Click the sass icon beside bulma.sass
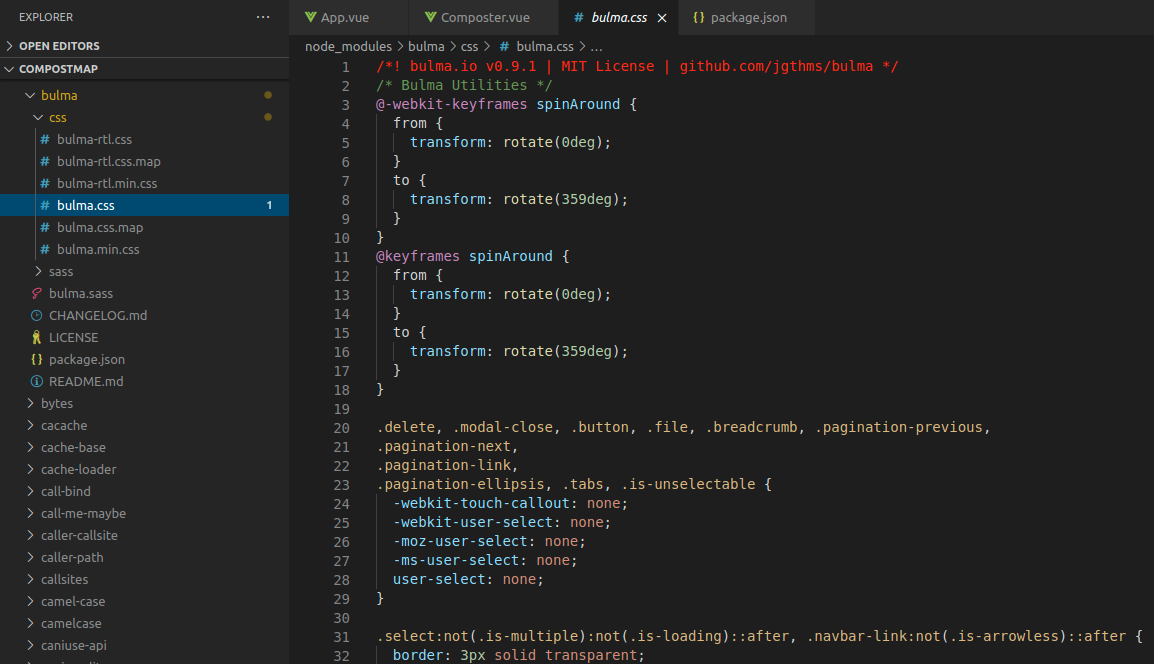 (37, 293)
